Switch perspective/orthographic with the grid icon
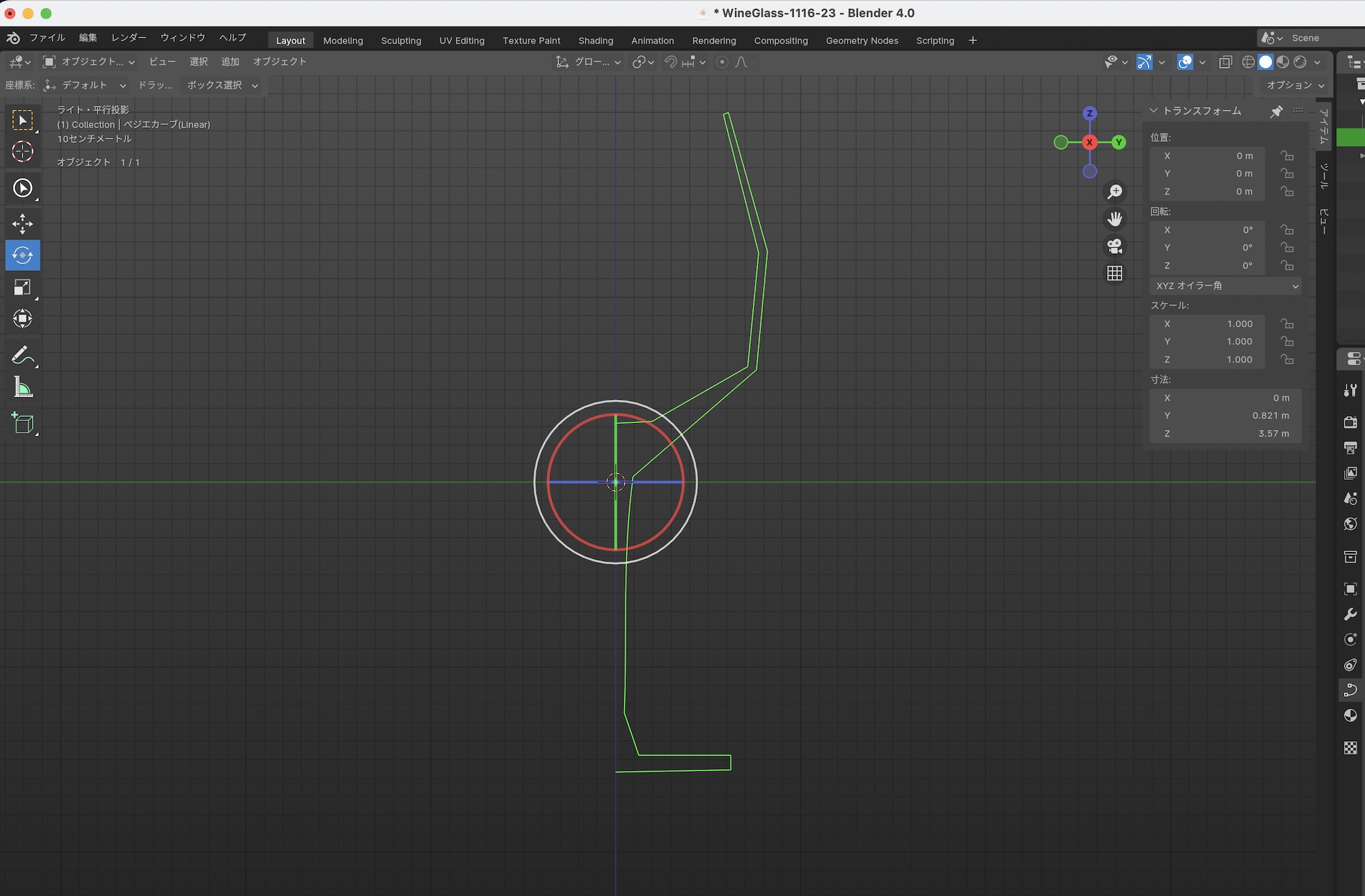 (1115, 274)
